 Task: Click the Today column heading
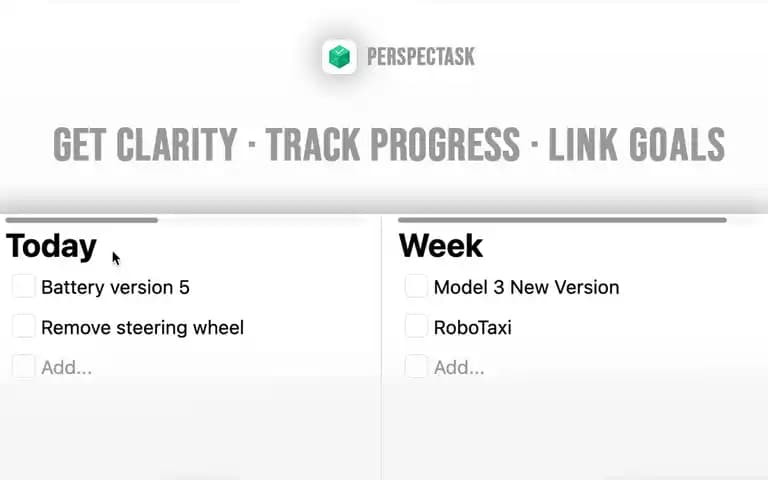click(51, 246)
